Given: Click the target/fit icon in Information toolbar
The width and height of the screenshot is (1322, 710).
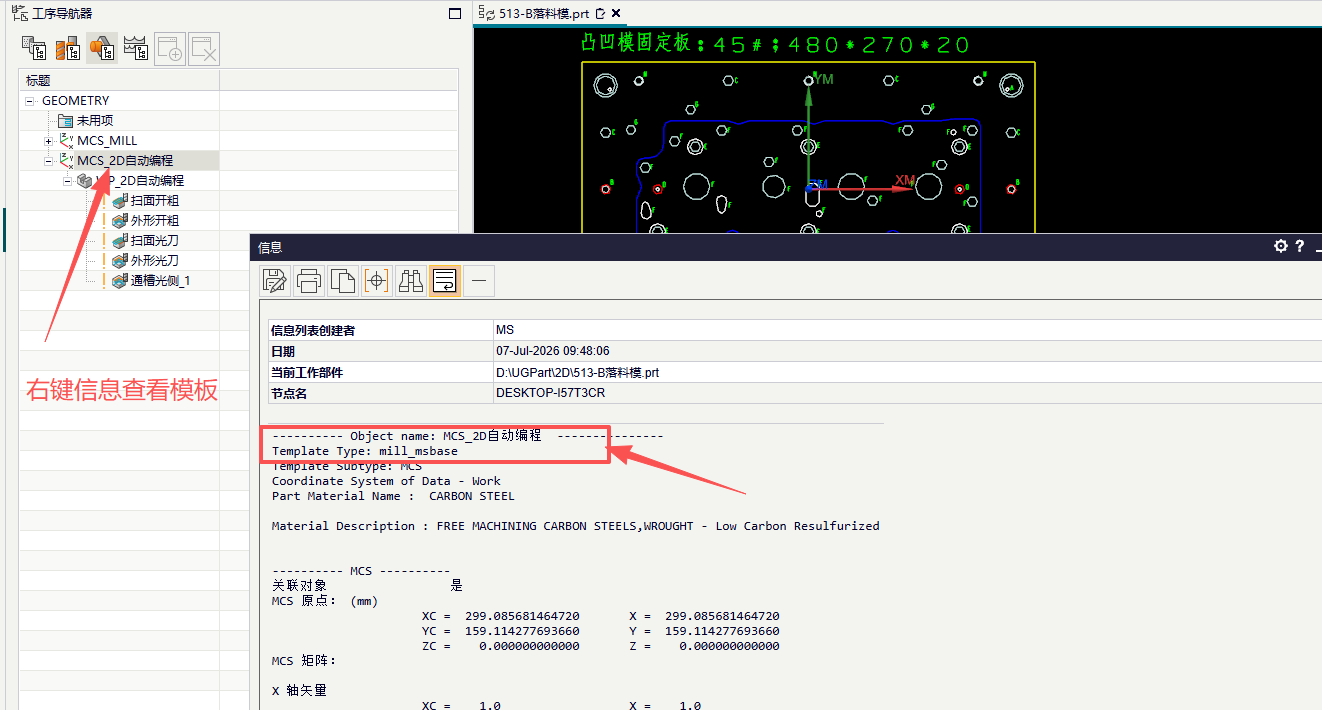Looking at the screenshot, I should (377, 282).
